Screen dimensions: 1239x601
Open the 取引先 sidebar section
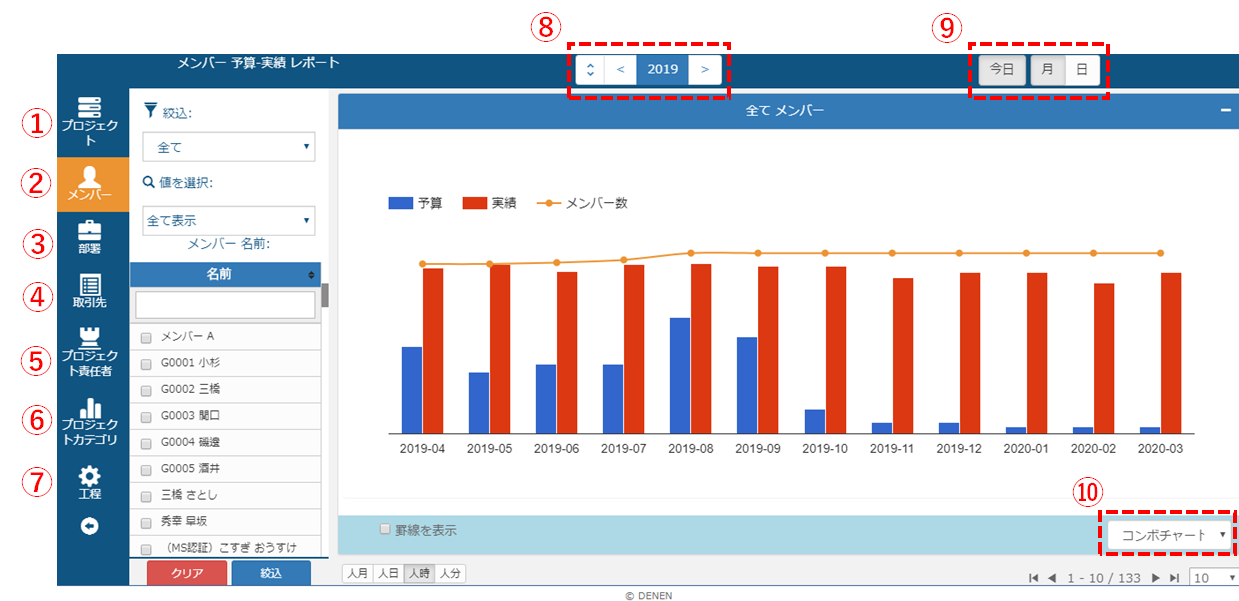point(90,291)
